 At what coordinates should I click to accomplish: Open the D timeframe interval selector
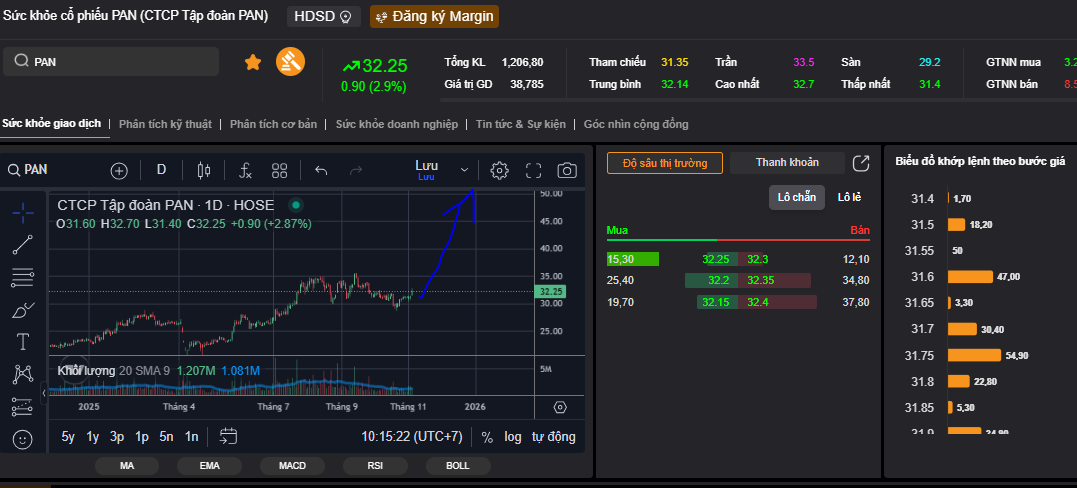point(161,170)
